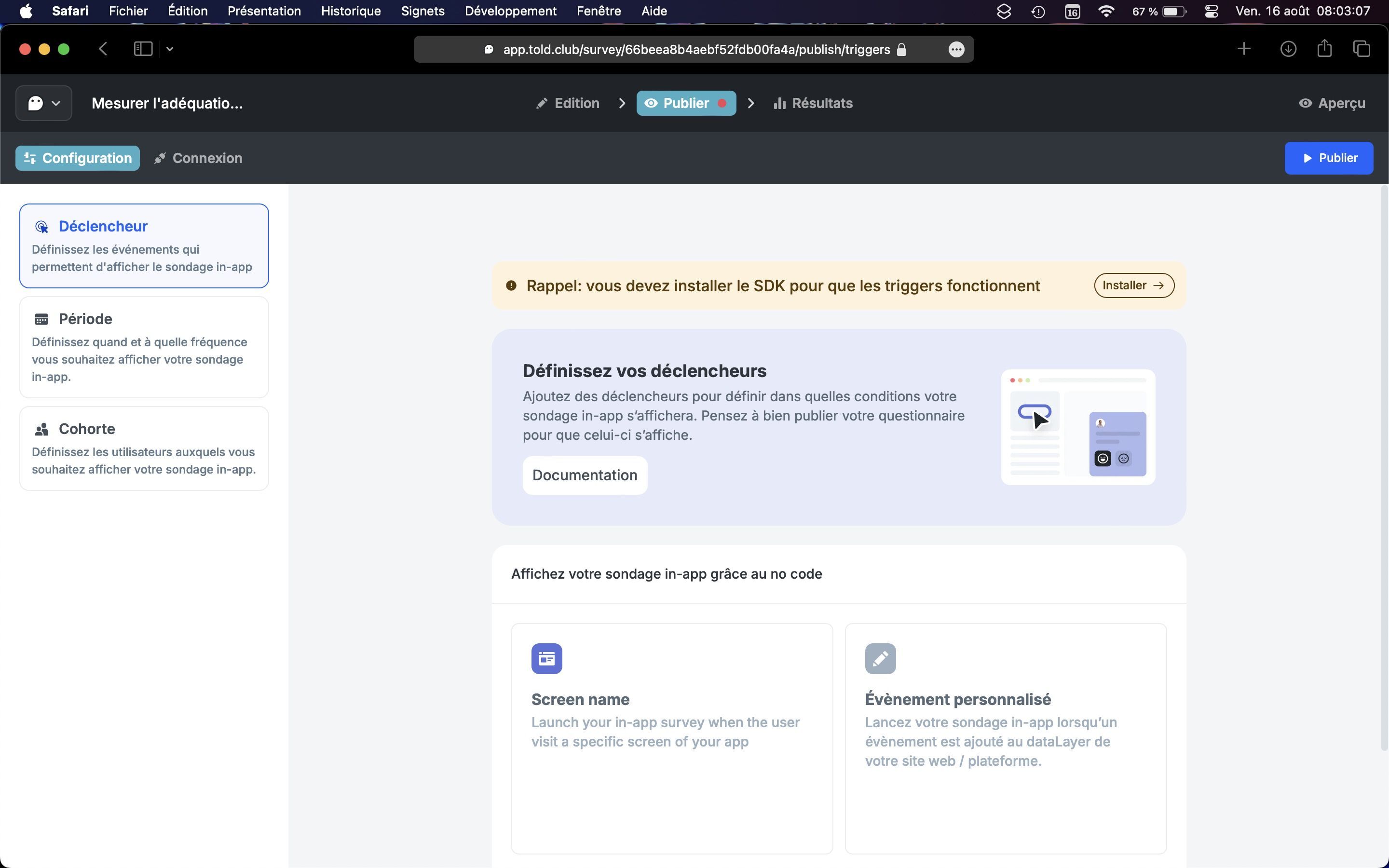Open the Fichier menu
This screenshot has width=1389, height=868.
click(128, 11)
